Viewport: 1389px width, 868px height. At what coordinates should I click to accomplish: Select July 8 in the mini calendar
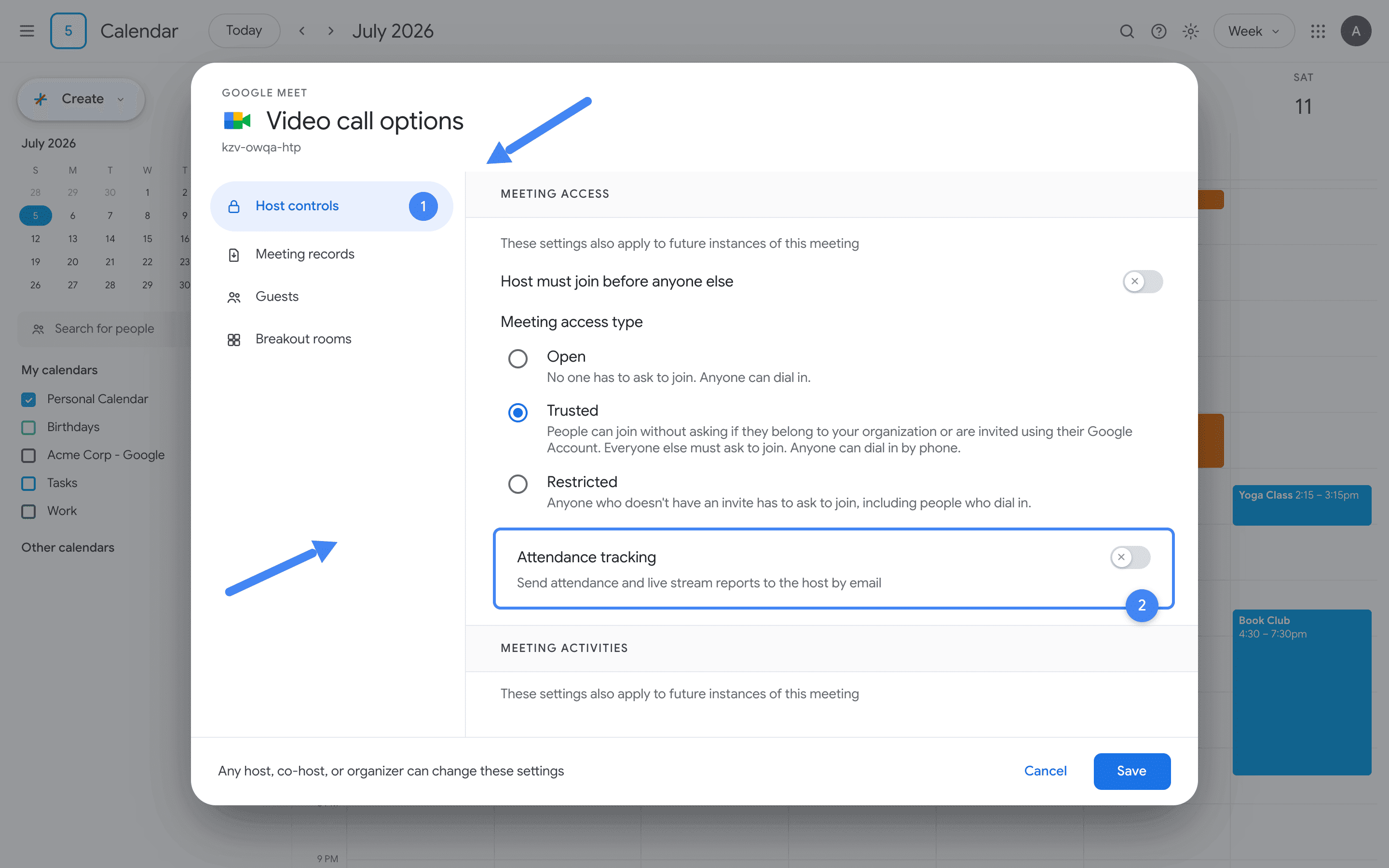coord(147,216)
